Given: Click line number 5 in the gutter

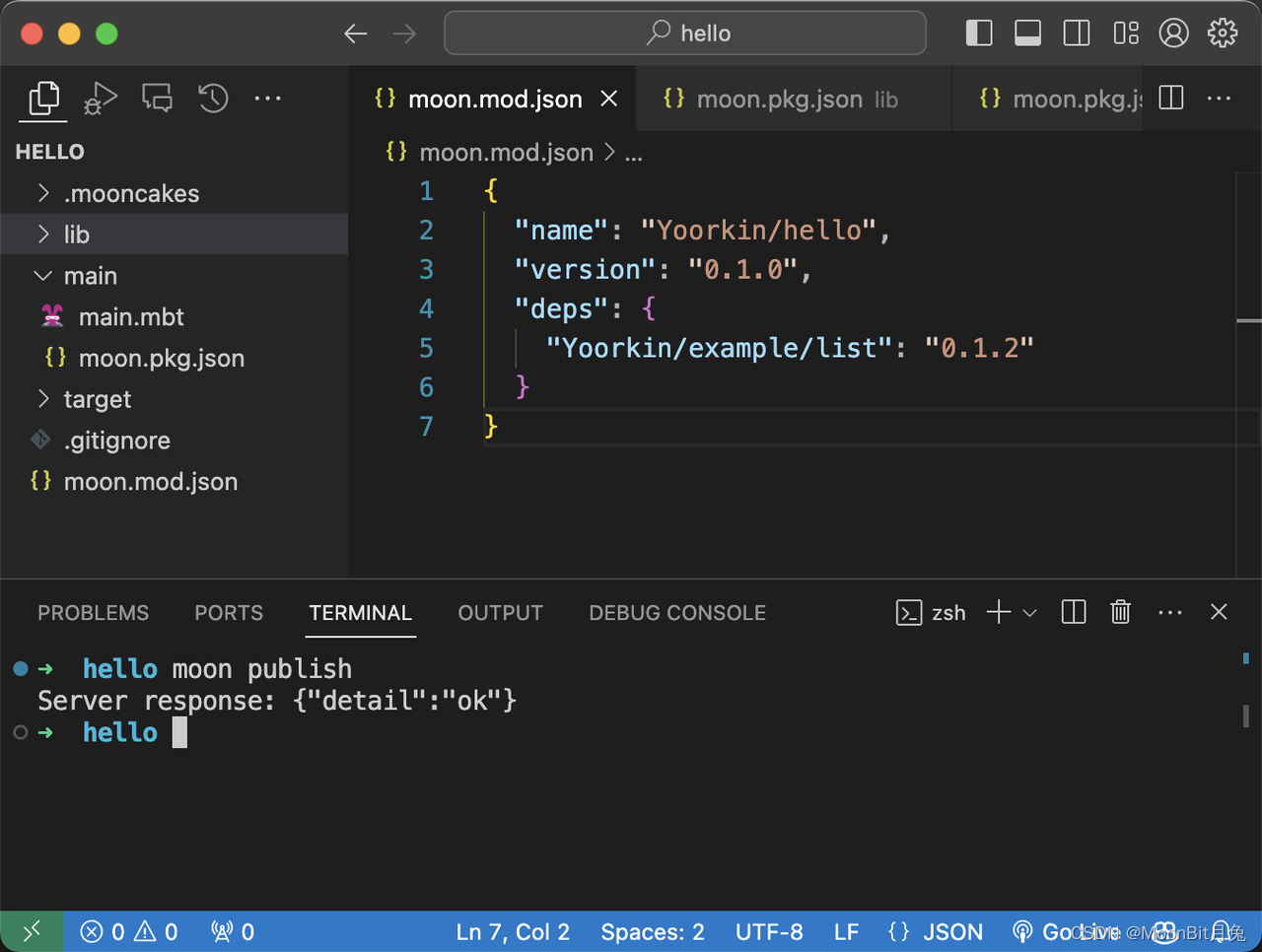Looking at the screenshot, I should click(x=426, y=348).
